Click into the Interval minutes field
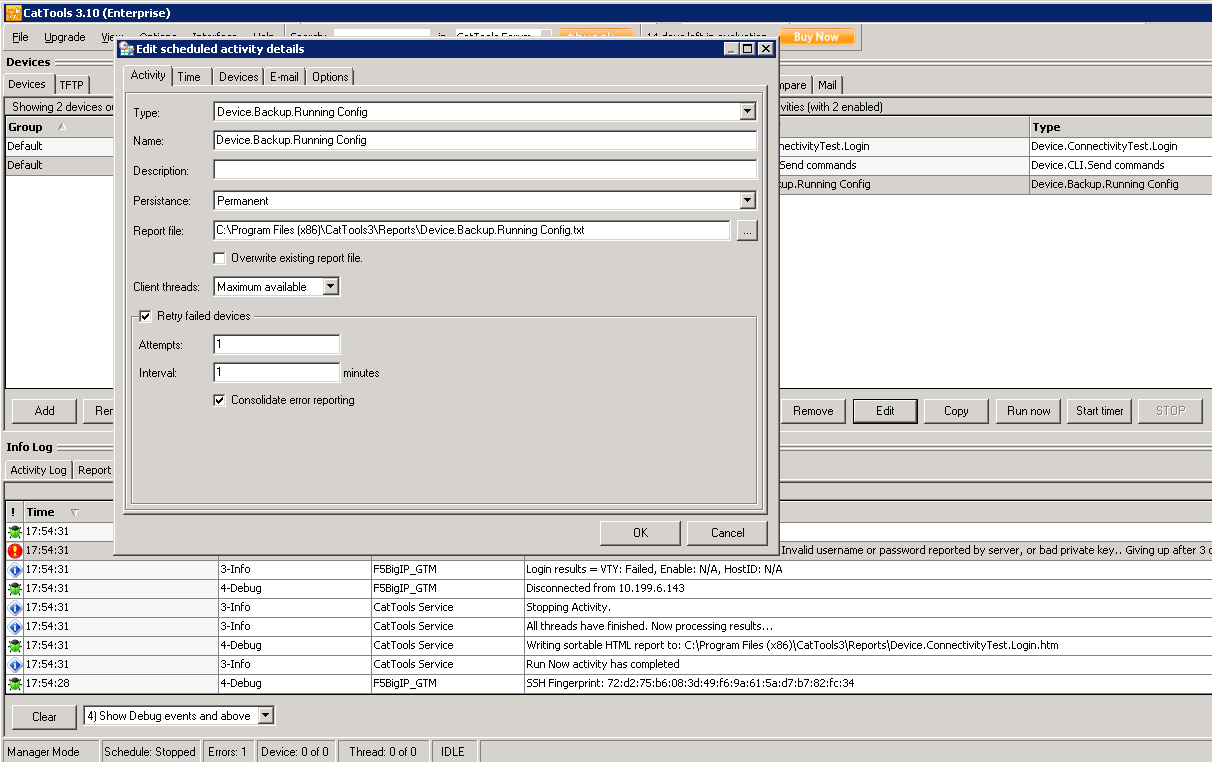Image resolution: width=1212 pixels, height=762 pixels. pyautogui.click(x=277, y=373)
